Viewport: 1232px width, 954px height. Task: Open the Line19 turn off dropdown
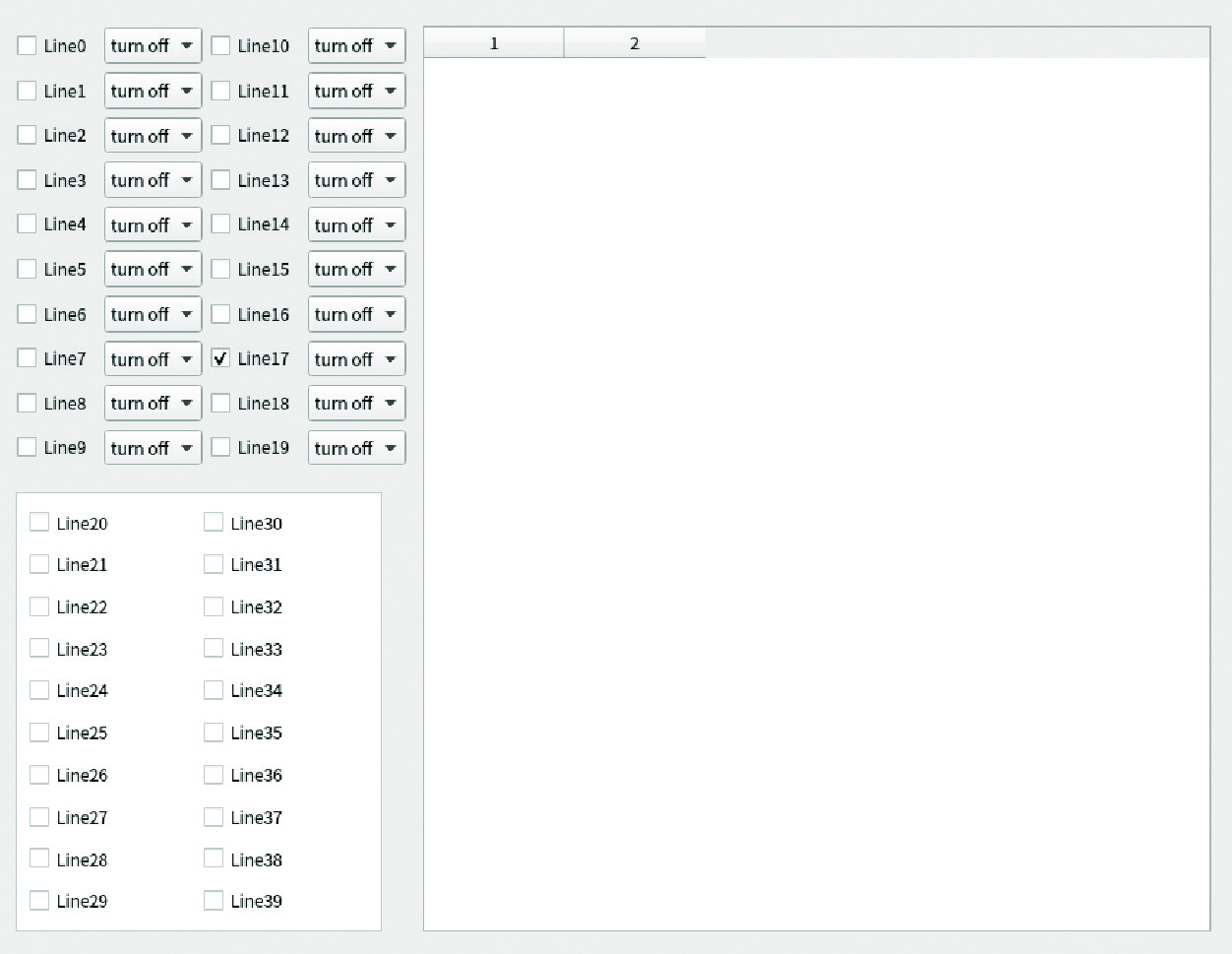(x=356, y=448)
